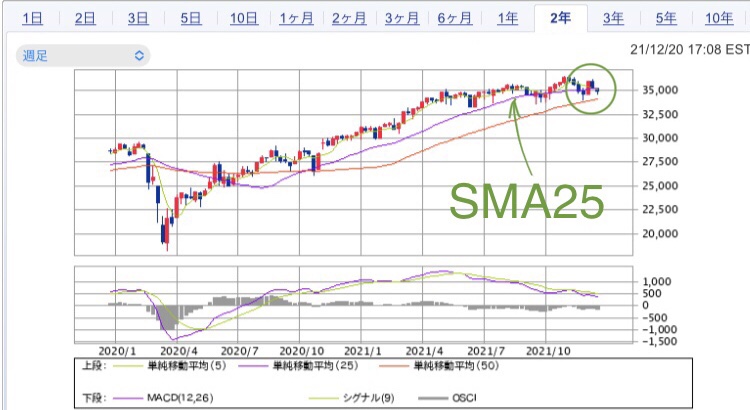The height and width of the screenshot is (410, 750).
Task: View the 3年 chart range
Action: [613, 18]
